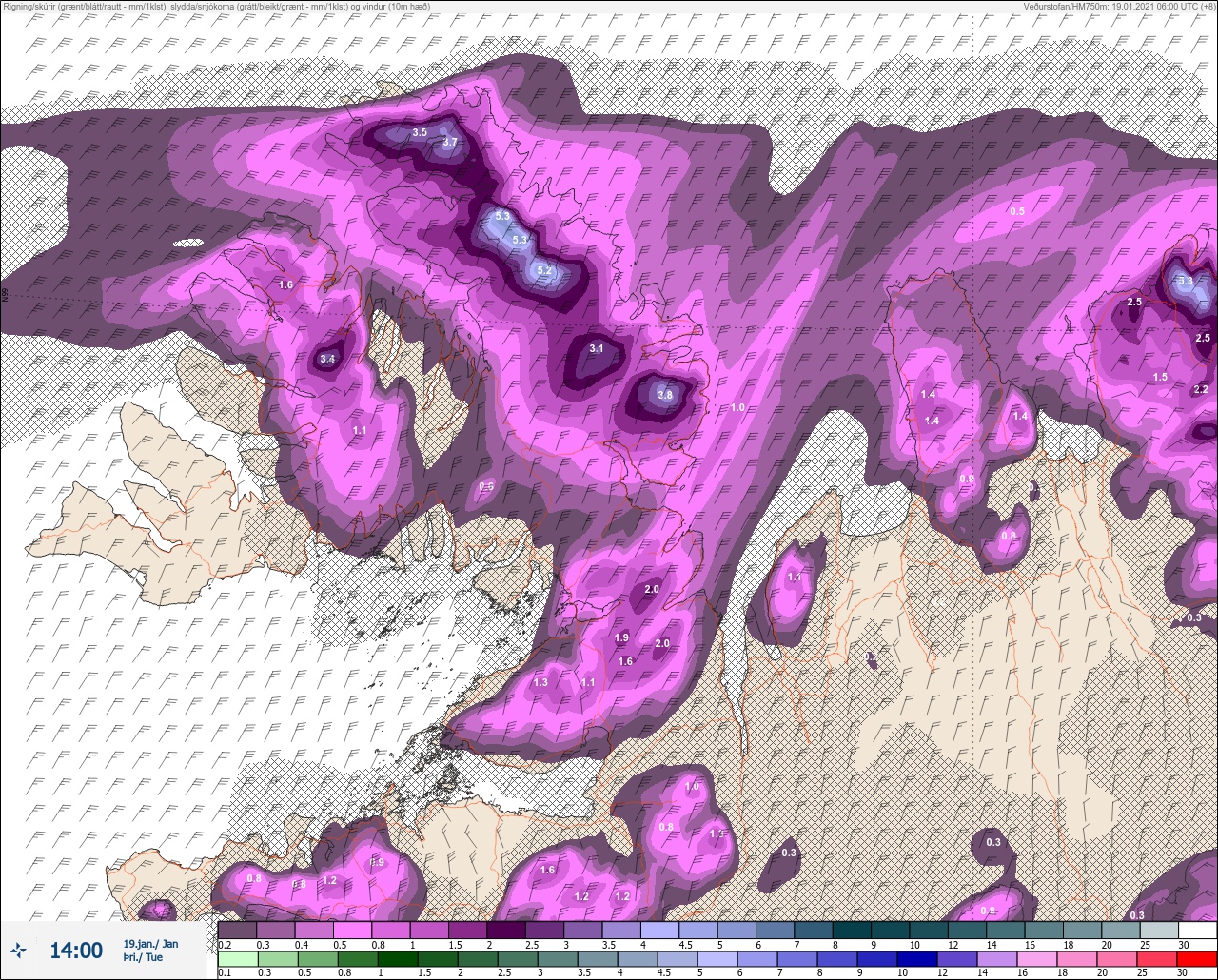
Task: Click the 3.7 precipitation value on map
Action: click(451, 143)
